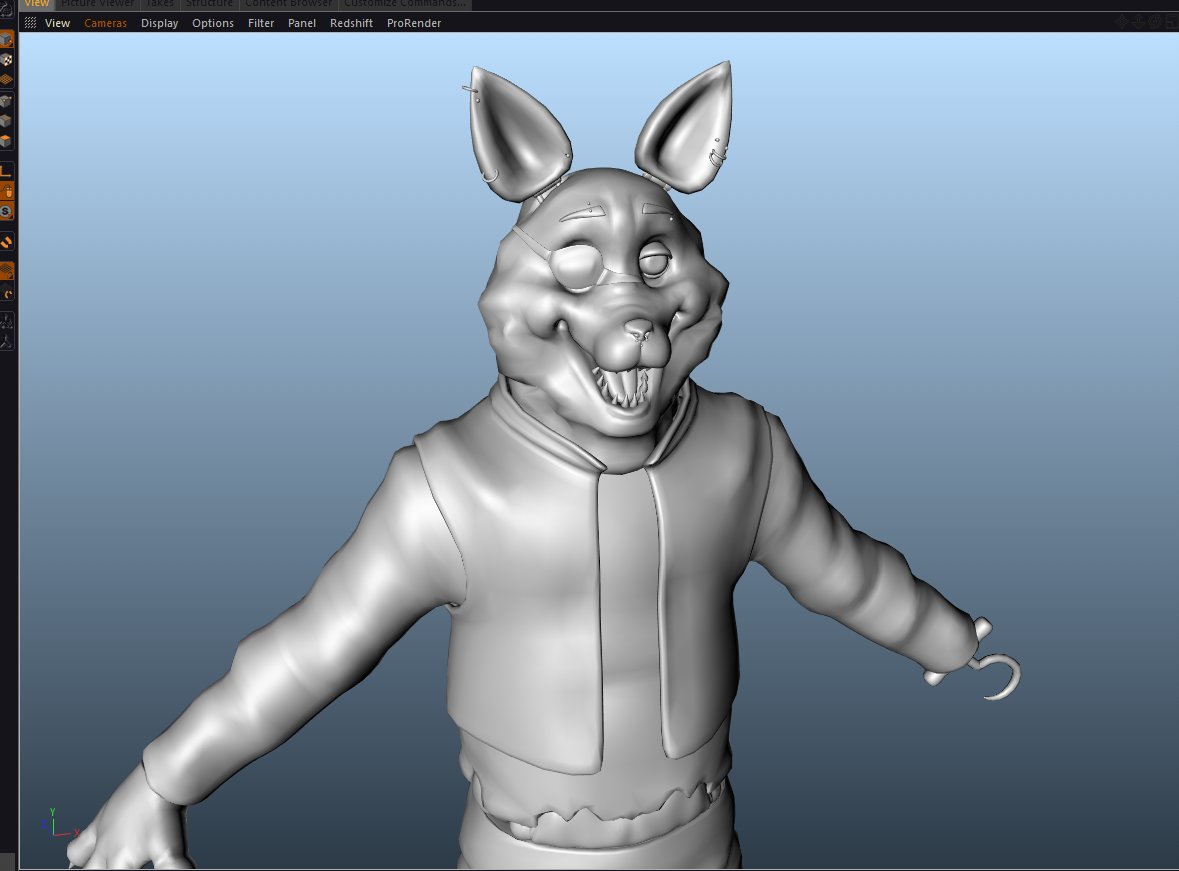
Task: Open the Options menu
Action: tap(213, 23)
